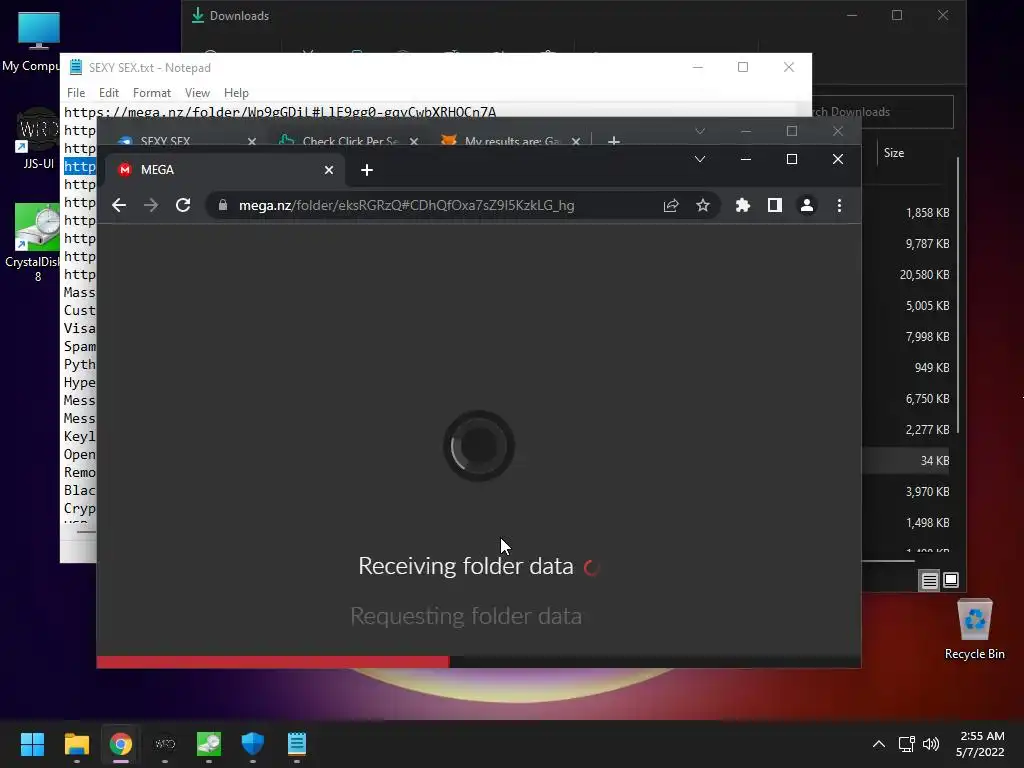Viewport: 1024px width, 768px height.
Task: Click the lock icon in address bar
Action: coord(223,206)
